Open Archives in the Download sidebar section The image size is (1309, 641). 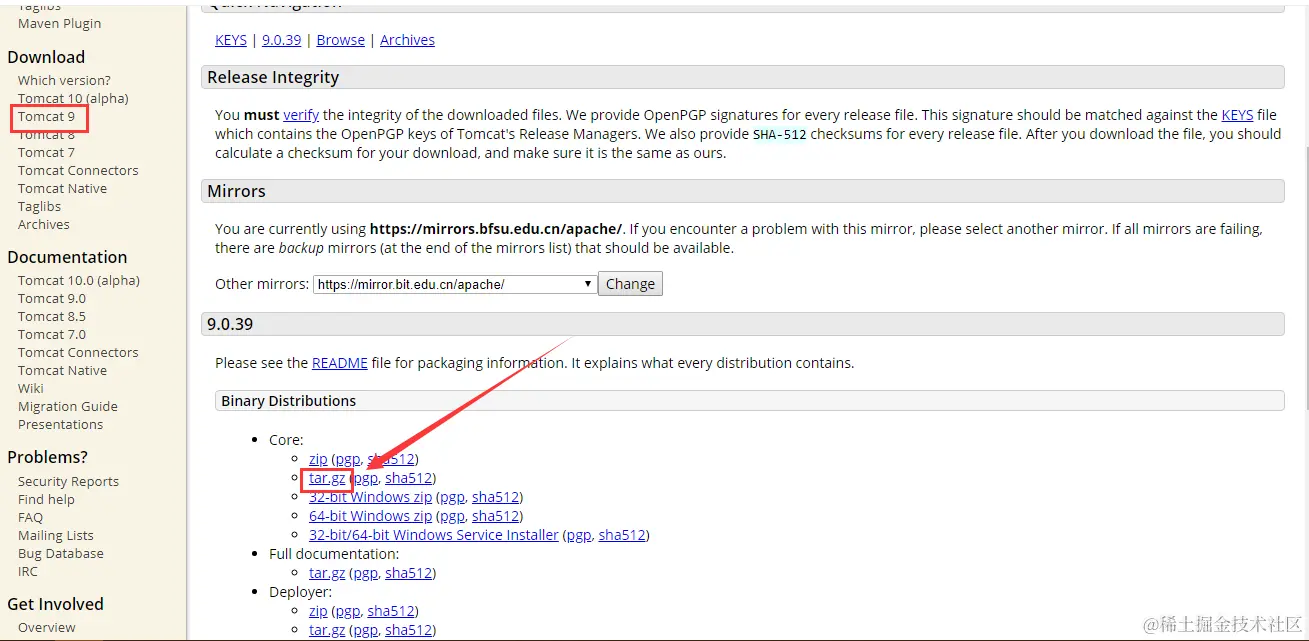pyautogui.click(x=44, y=224)
